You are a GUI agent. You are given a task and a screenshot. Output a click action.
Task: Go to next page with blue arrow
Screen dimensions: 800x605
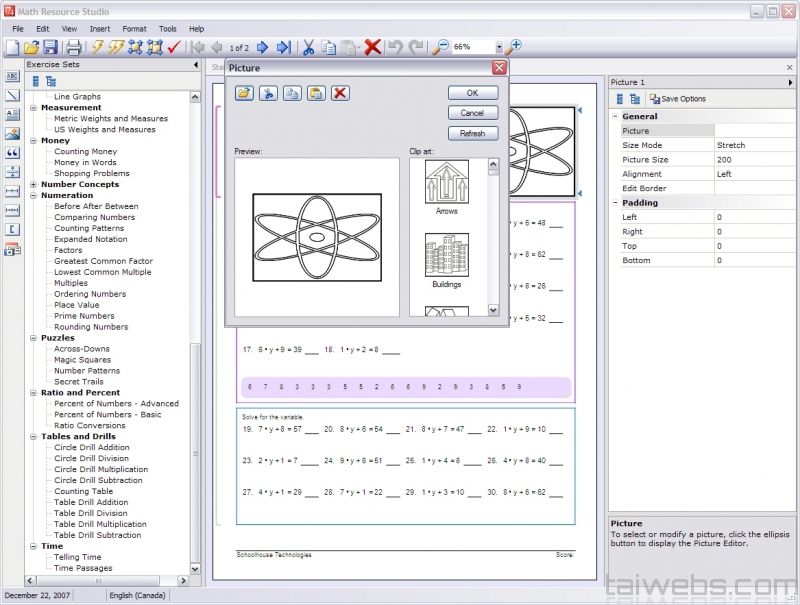[262, 47]
